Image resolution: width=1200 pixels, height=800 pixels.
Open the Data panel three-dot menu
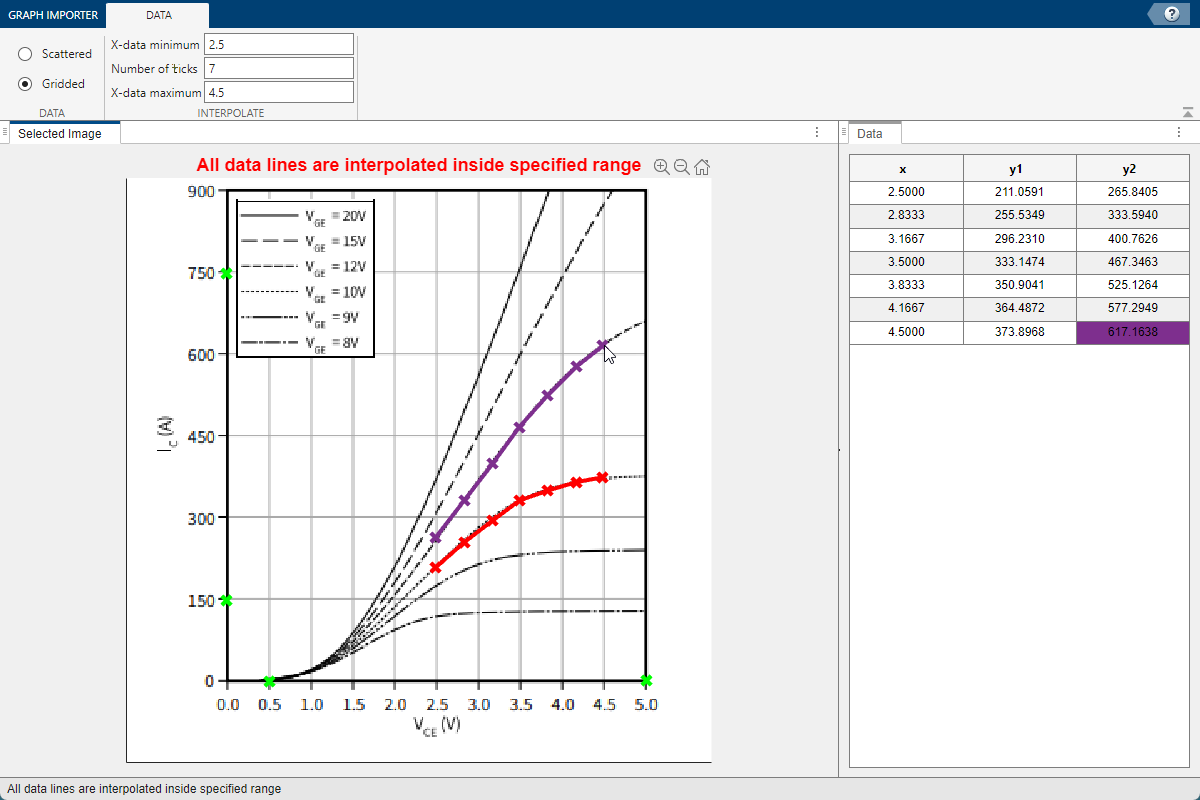click(x=1178, y=133)
